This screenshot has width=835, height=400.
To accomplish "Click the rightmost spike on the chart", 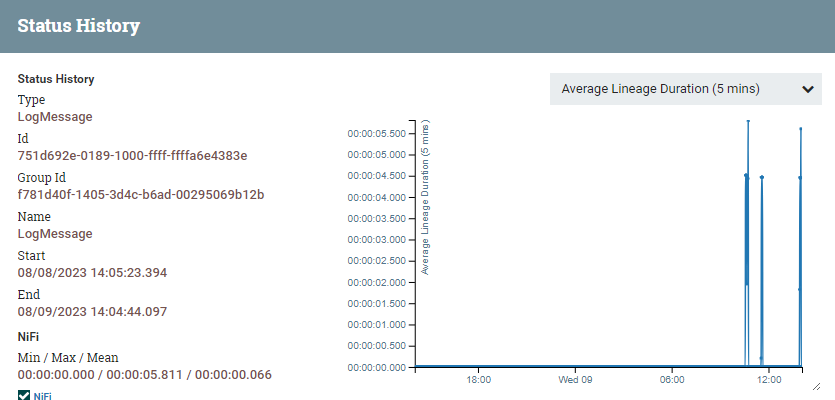I will coord(801,129).
